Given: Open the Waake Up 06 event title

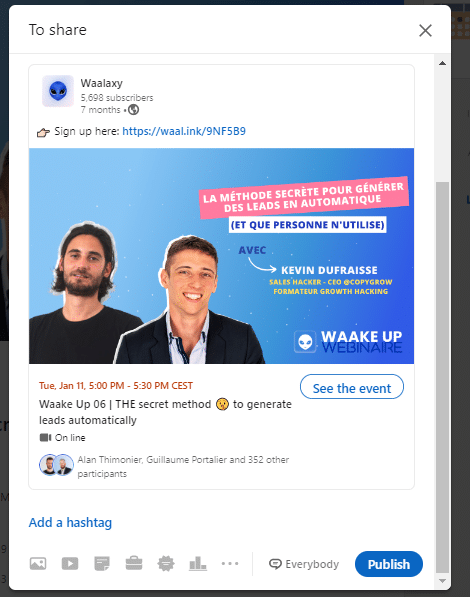Looking at the screenshot, I should (x=165, y=412).
